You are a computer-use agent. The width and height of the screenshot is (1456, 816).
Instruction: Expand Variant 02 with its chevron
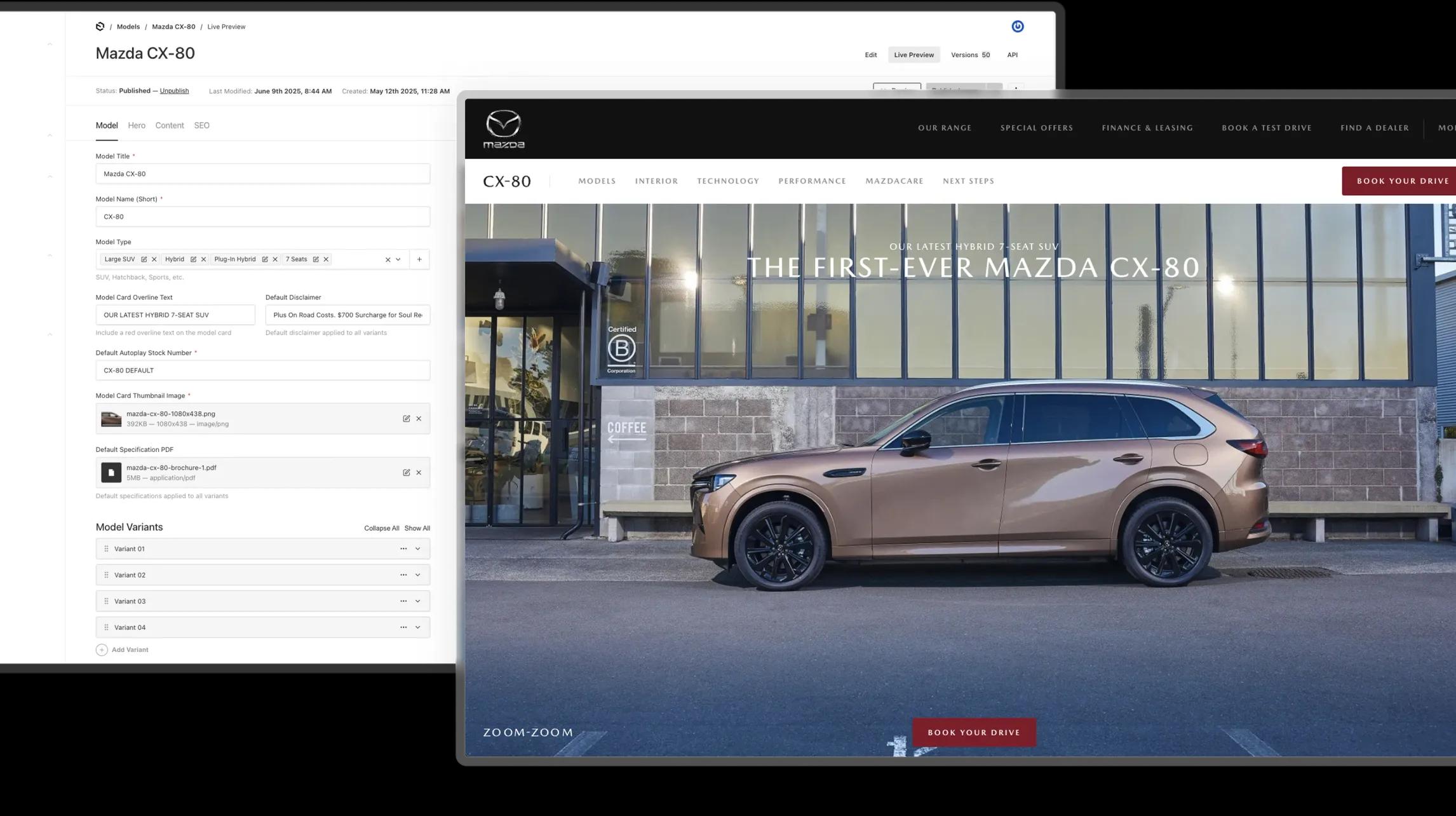(418, 575)
